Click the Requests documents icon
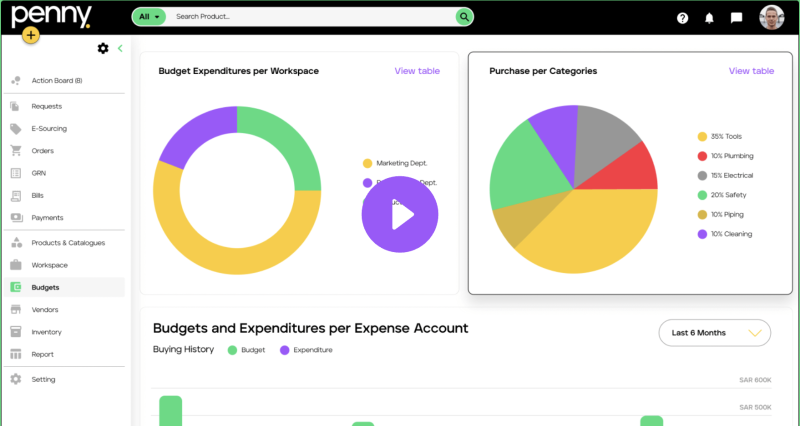 (x=16, y=106)
